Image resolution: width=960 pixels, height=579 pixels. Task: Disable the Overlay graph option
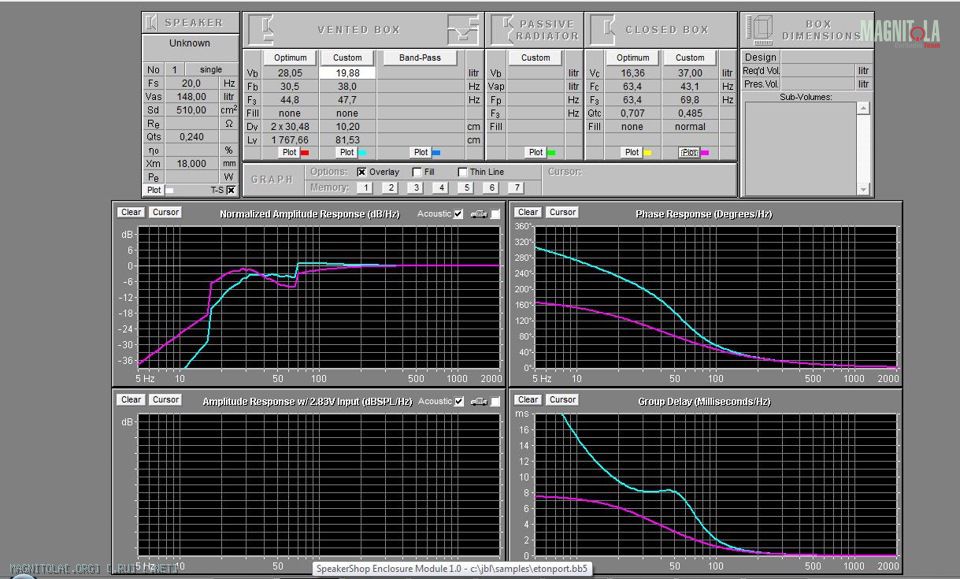[x=361, y=172]
